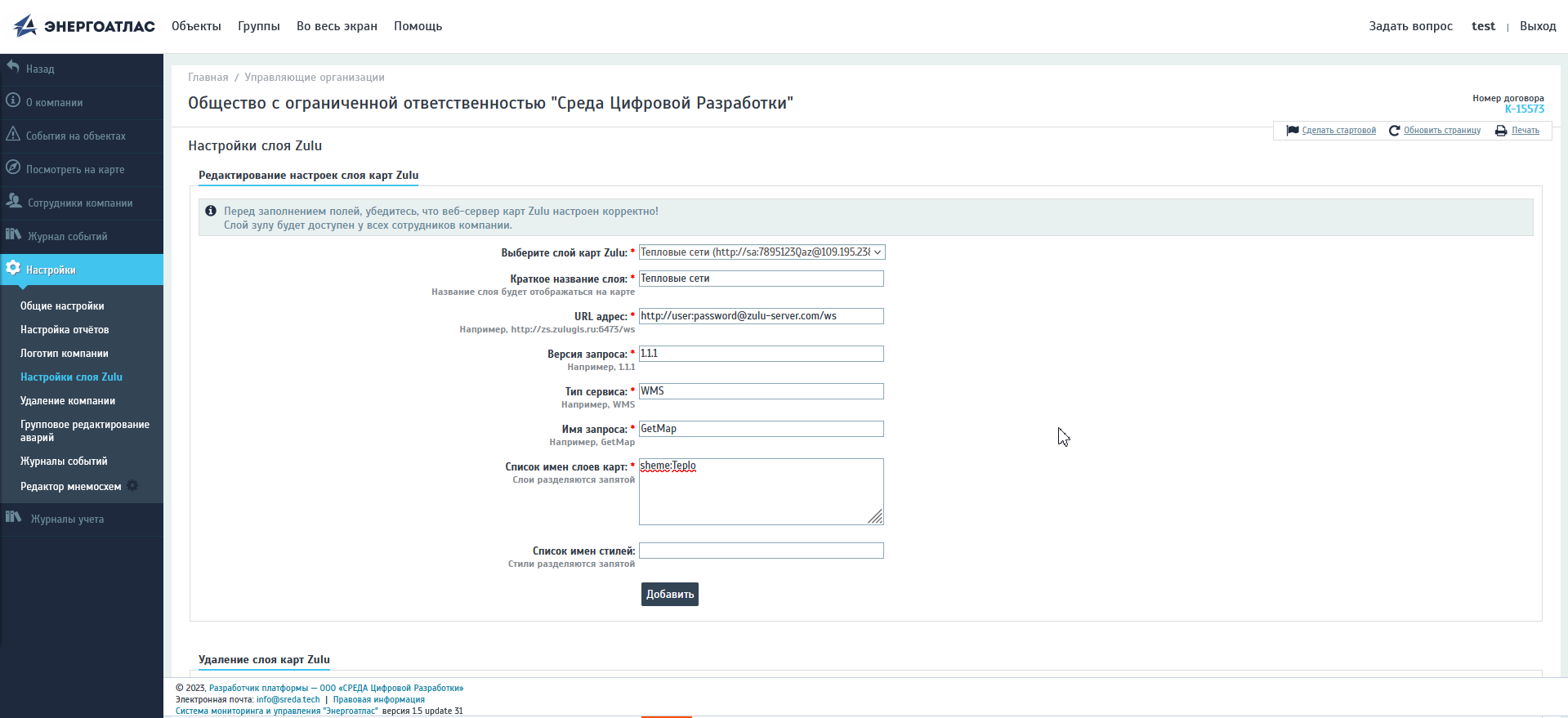The width and height of the screenshot is (1568, 718).
Task: Click the Выход logout link
Action: [1537, 26]
